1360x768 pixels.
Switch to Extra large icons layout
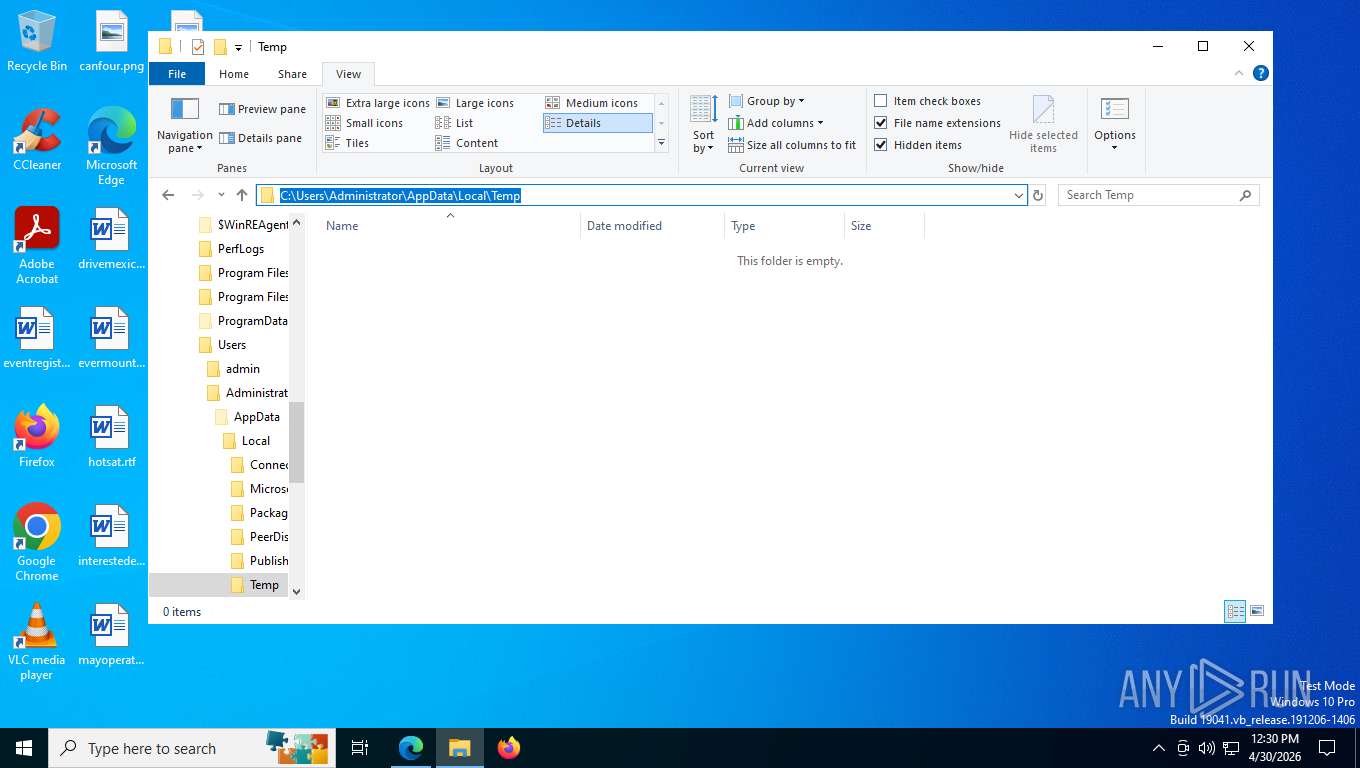[x=377, y=103]
